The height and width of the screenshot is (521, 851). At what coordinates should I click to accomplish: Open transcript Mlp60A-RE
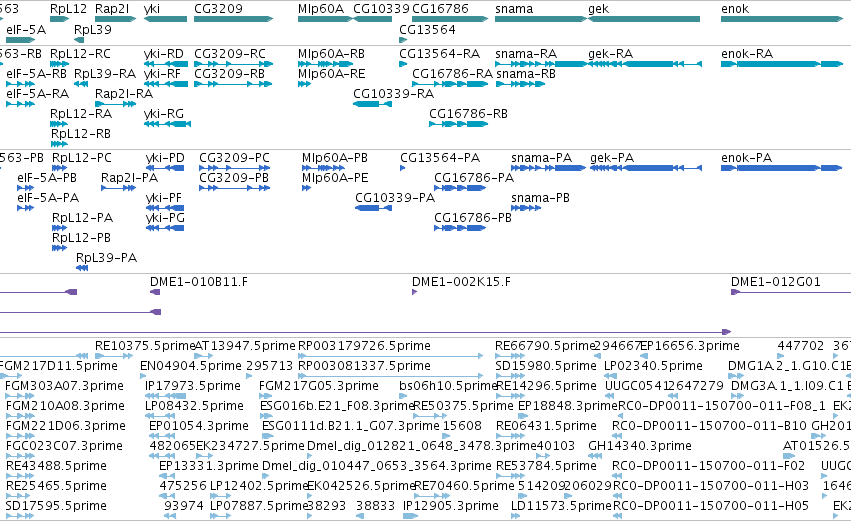(x=304, y=84)
